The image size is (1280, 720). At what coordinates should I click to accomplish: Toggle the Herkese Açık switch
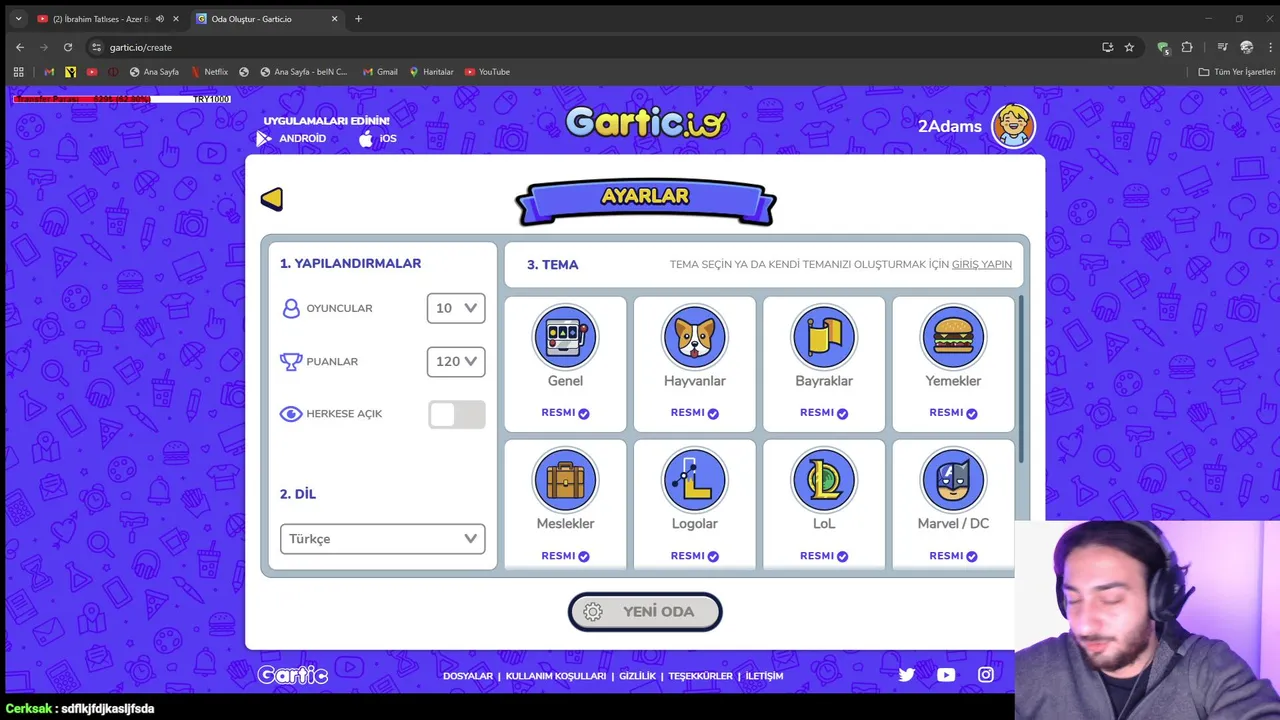pos(457,414)
